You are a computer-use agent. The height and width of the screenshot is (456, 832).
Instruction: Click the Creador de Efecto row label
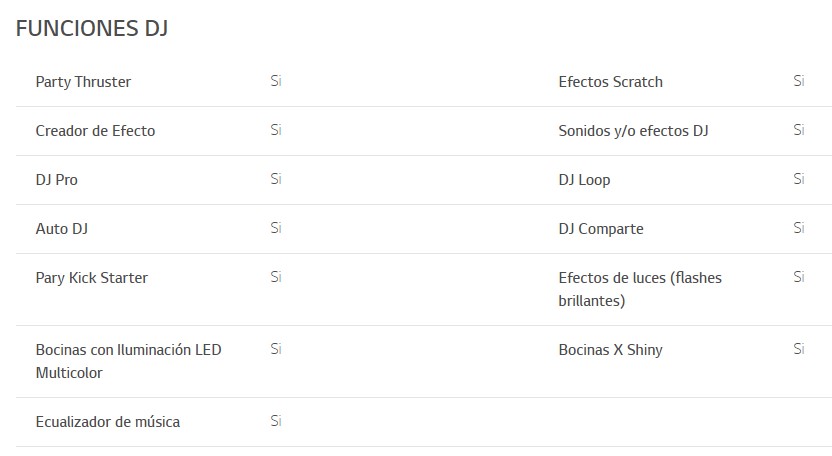tap(95, 131)
